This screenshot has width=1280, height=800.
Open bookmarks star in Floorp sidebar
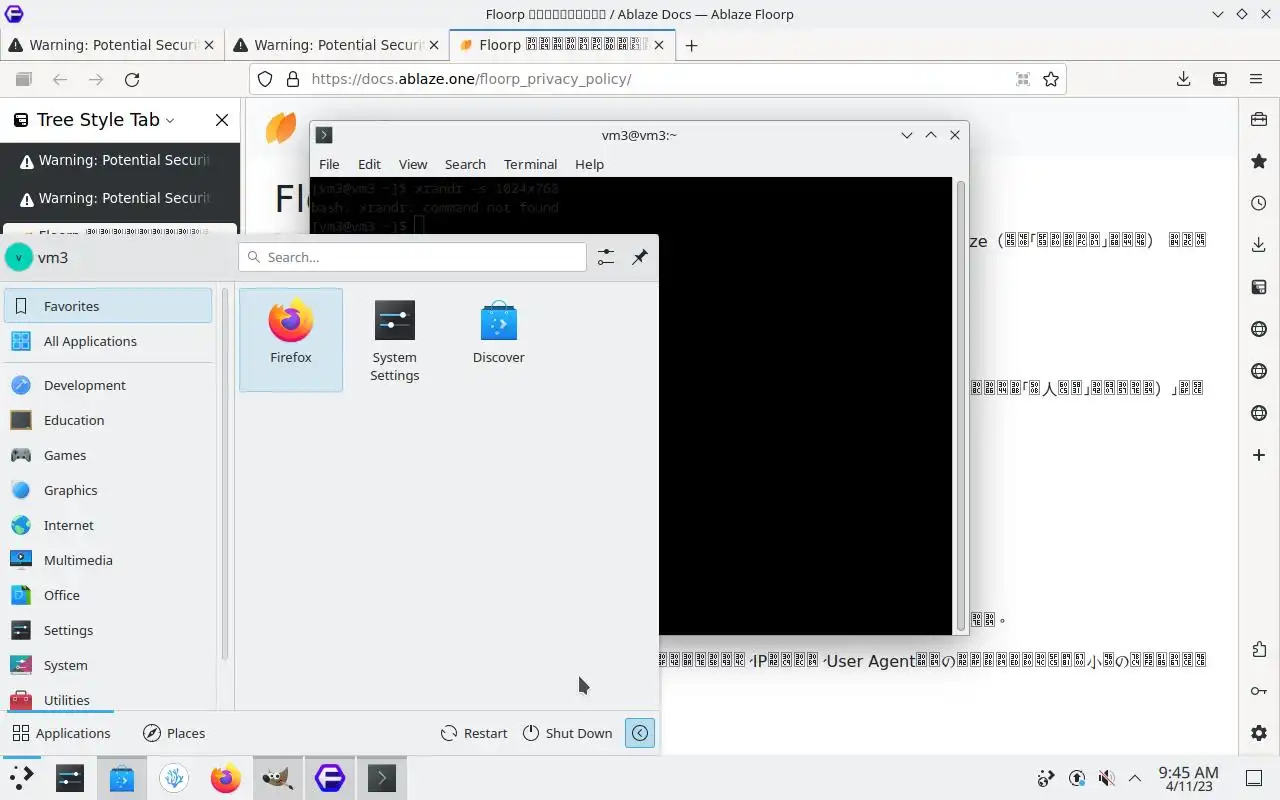[1259, 161]
